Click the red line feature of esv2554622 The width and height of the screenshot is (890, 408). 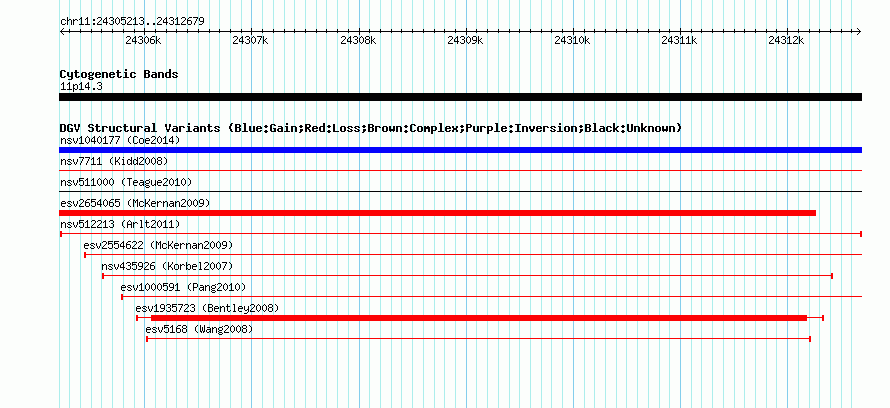coord(473,255)
